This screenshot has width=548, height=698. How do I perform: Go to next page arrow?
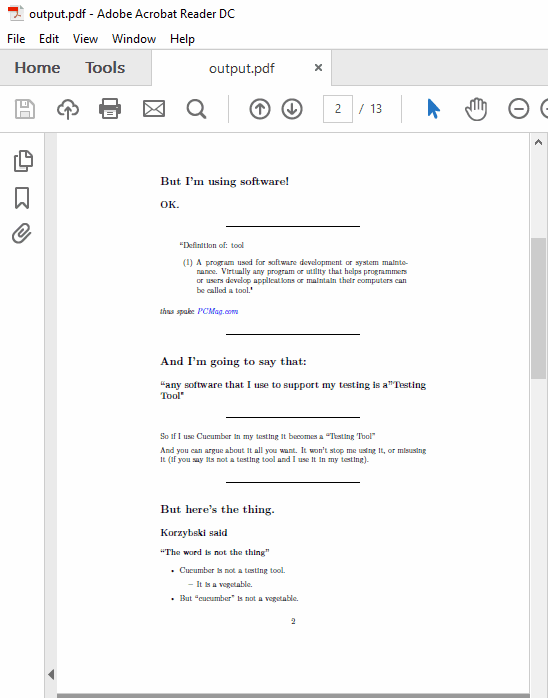pos(292,109)
